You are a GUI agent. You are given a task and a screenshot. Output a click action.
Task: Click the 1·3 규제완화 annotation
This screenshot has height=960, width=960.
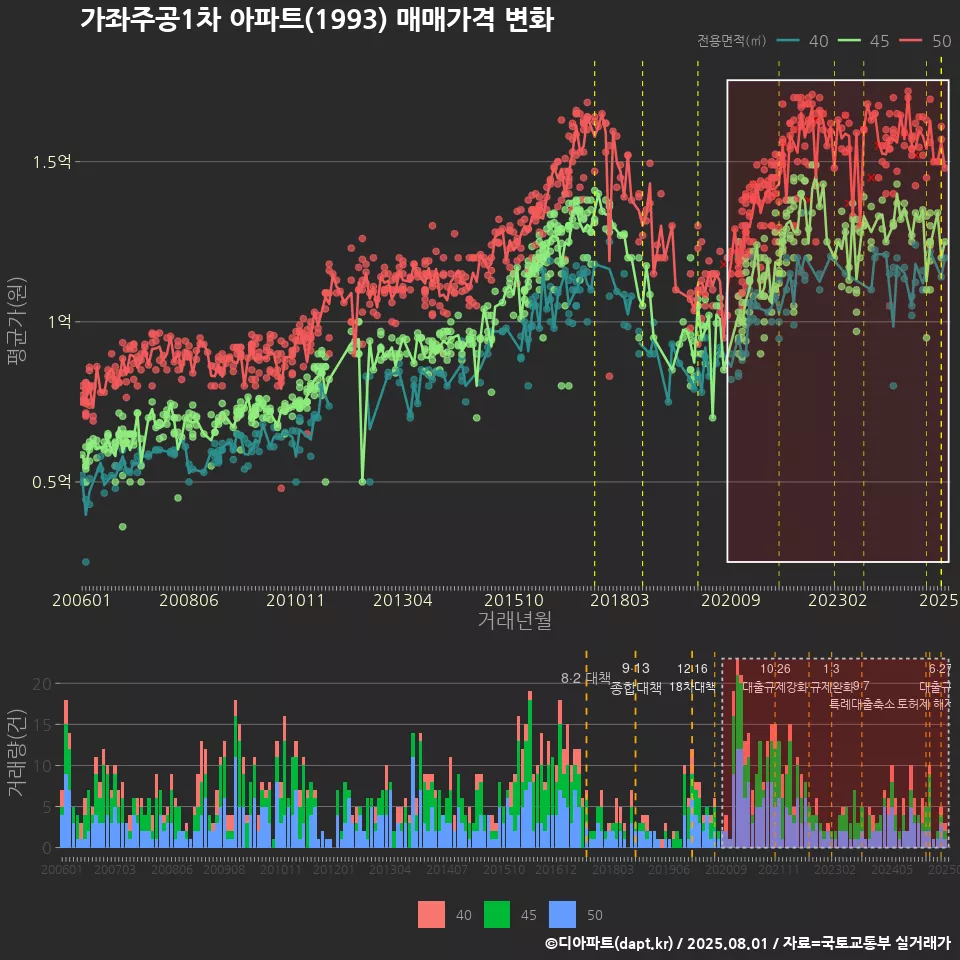pyautogui.click(x=831, y=678)
